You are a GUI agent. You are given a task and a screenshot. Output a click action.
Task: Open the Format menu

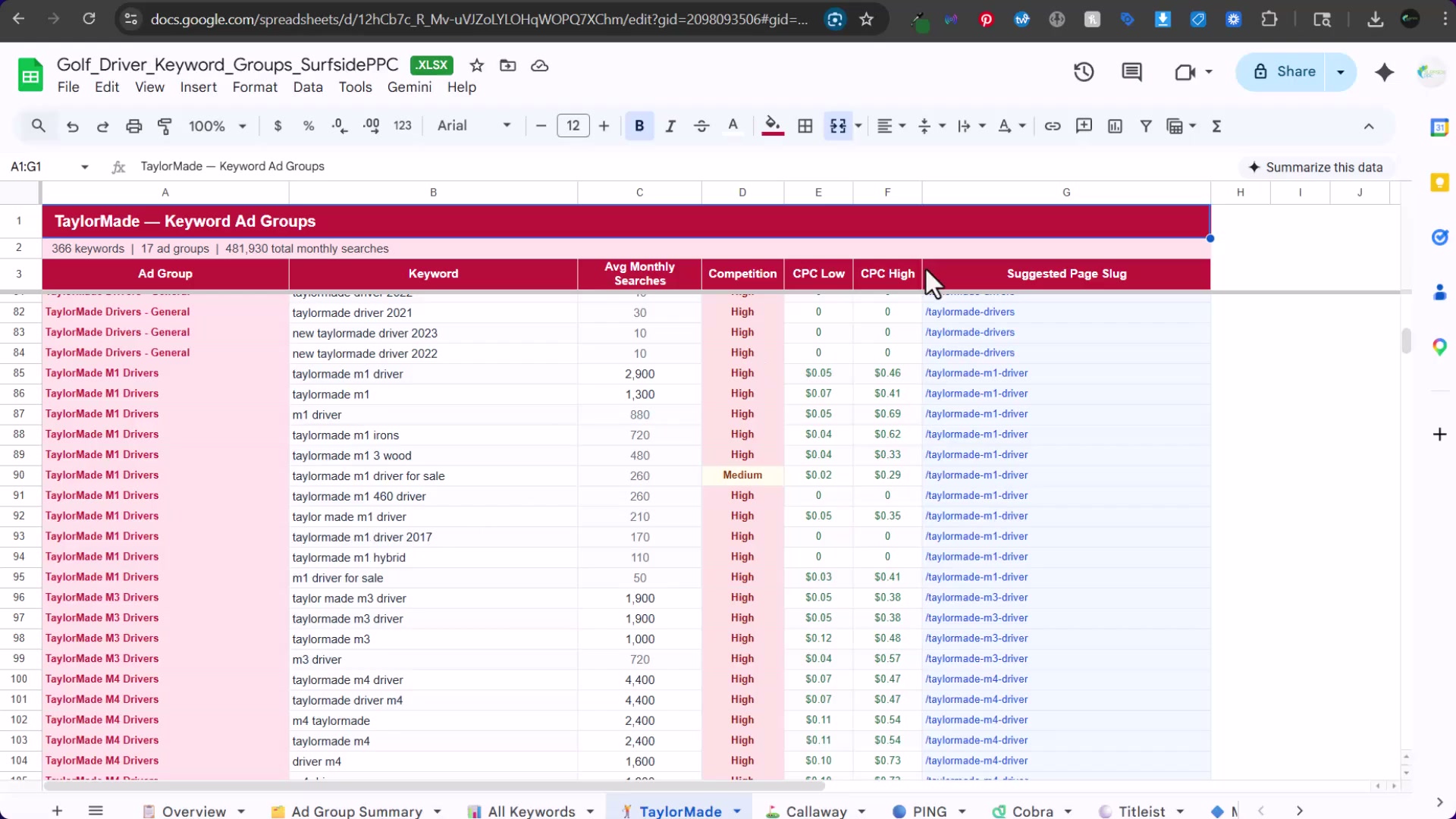(255, 87)
